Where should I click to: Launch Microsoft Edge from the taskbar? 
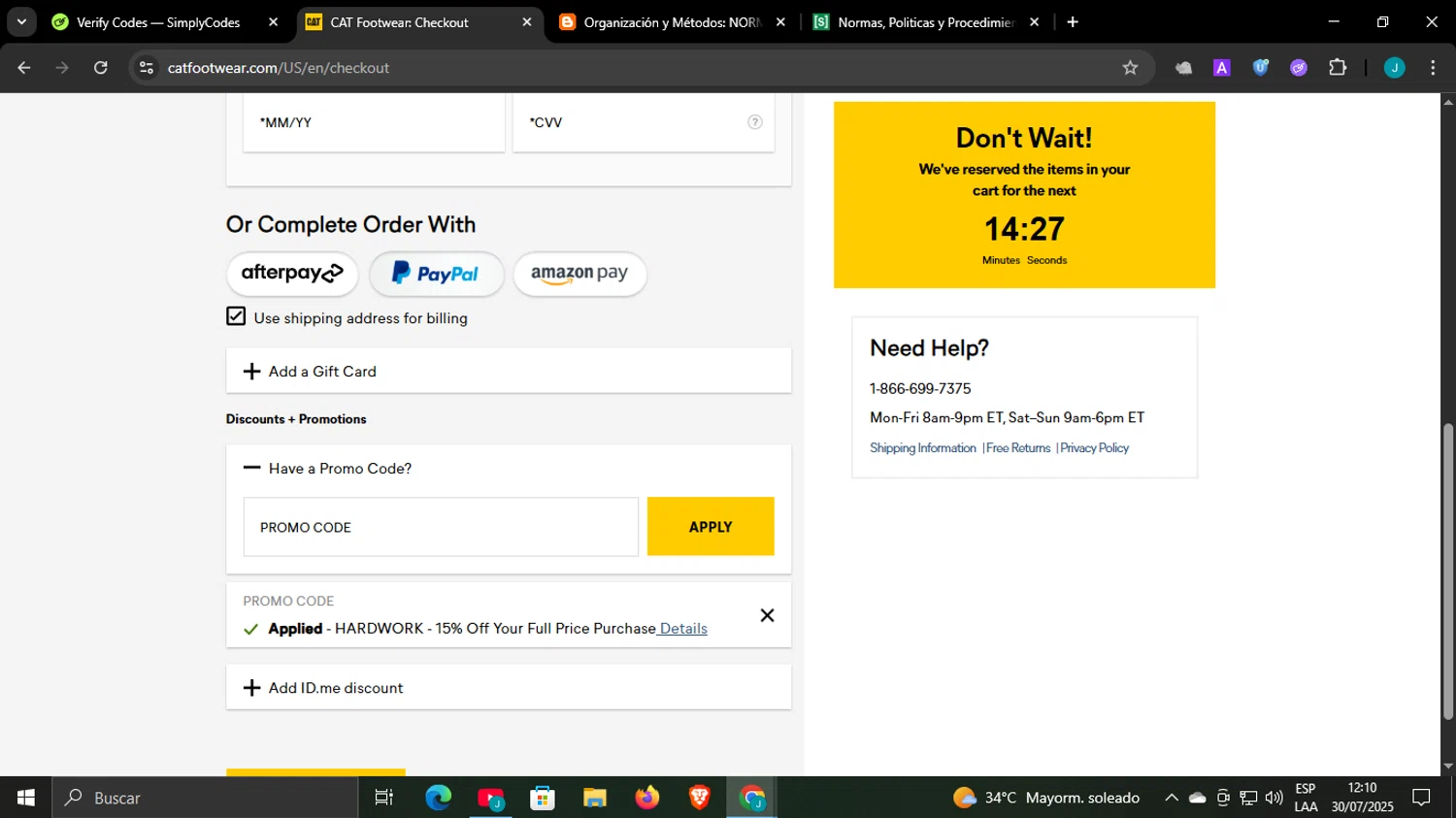click(439, 798)
